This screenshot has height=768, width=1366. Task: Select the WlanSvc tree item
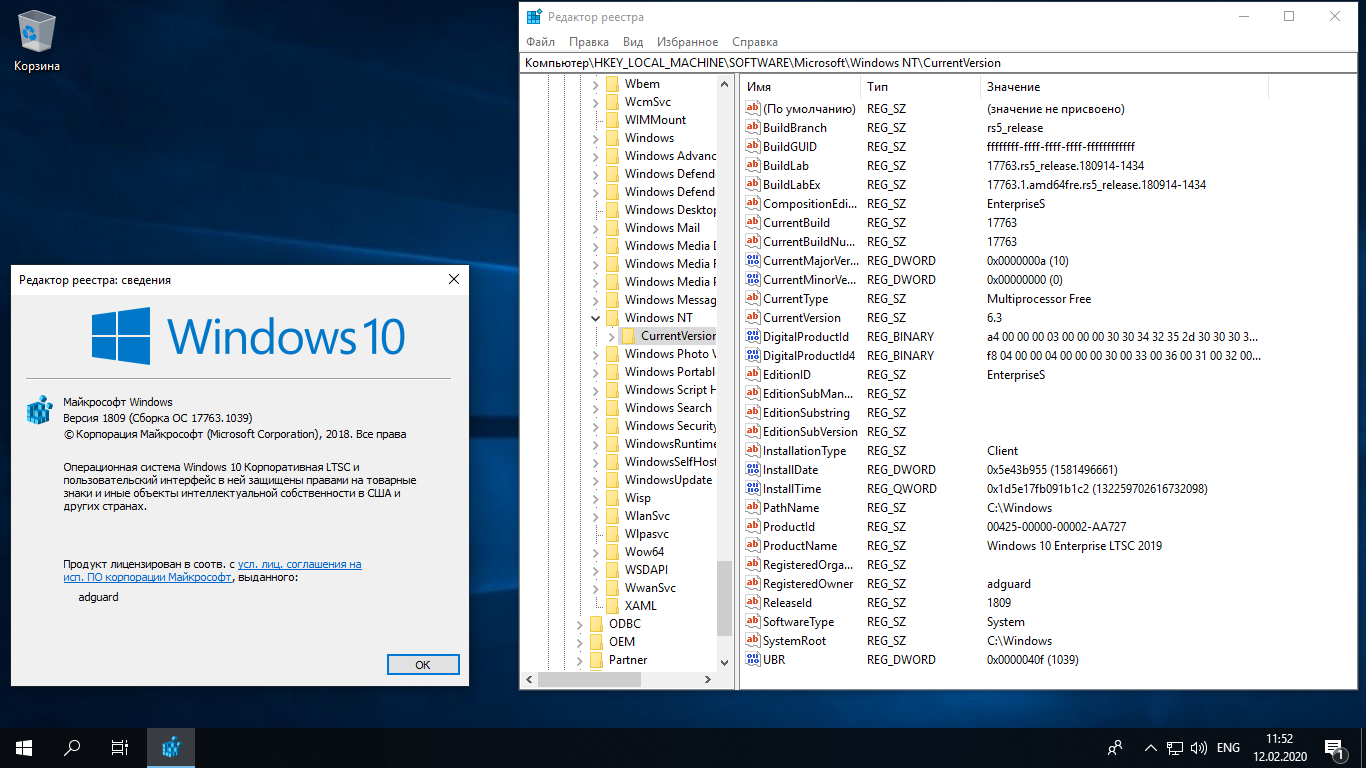pos(647,516)
